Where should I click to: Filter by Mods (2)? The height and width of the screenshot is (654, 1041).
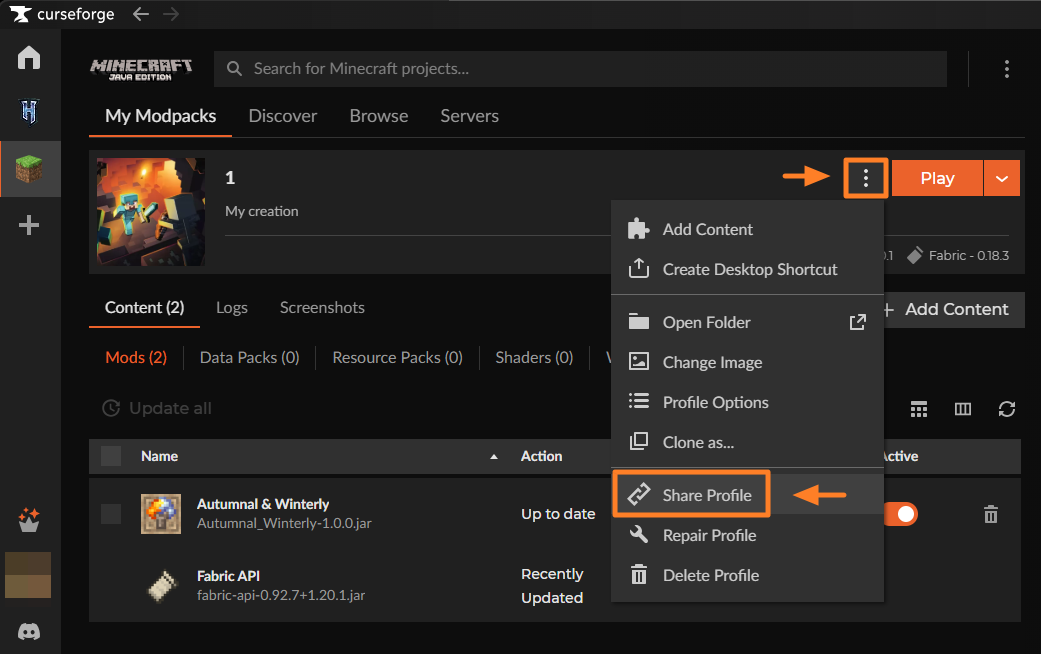coord(136,357)
